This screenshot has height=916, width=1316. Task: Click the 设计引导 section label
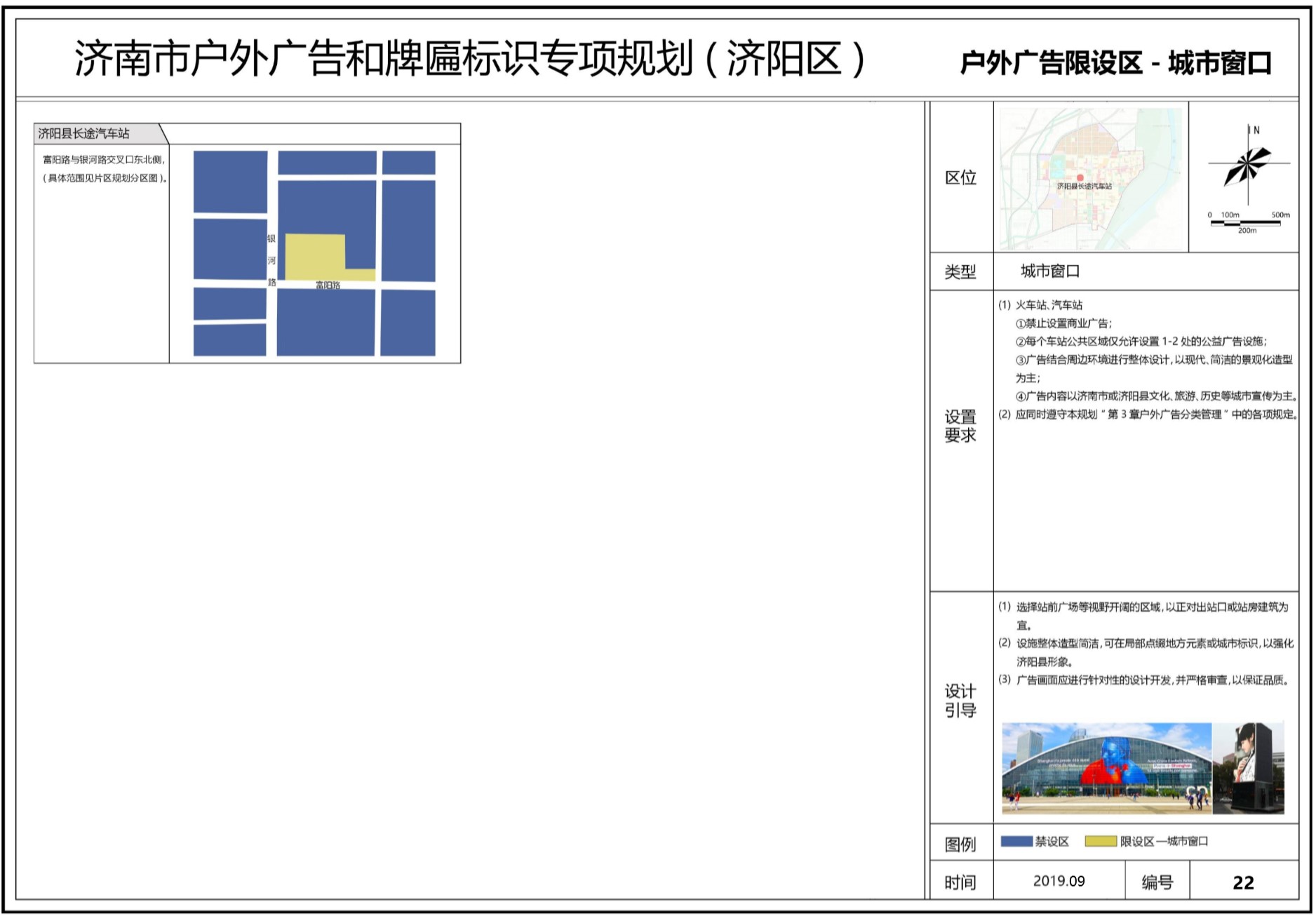point(960,701)
